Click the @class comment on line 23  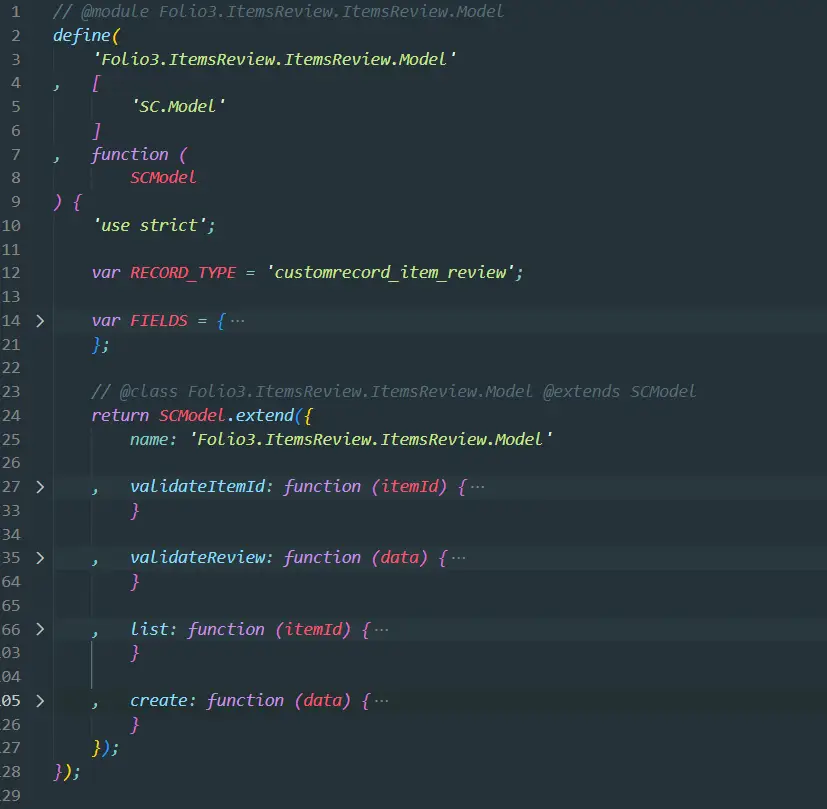point(393,392)
